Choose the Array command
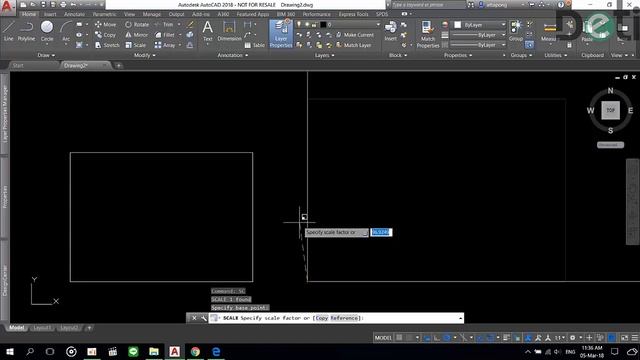The width and height of the screenshot is (640, 360). coord(165,45)
